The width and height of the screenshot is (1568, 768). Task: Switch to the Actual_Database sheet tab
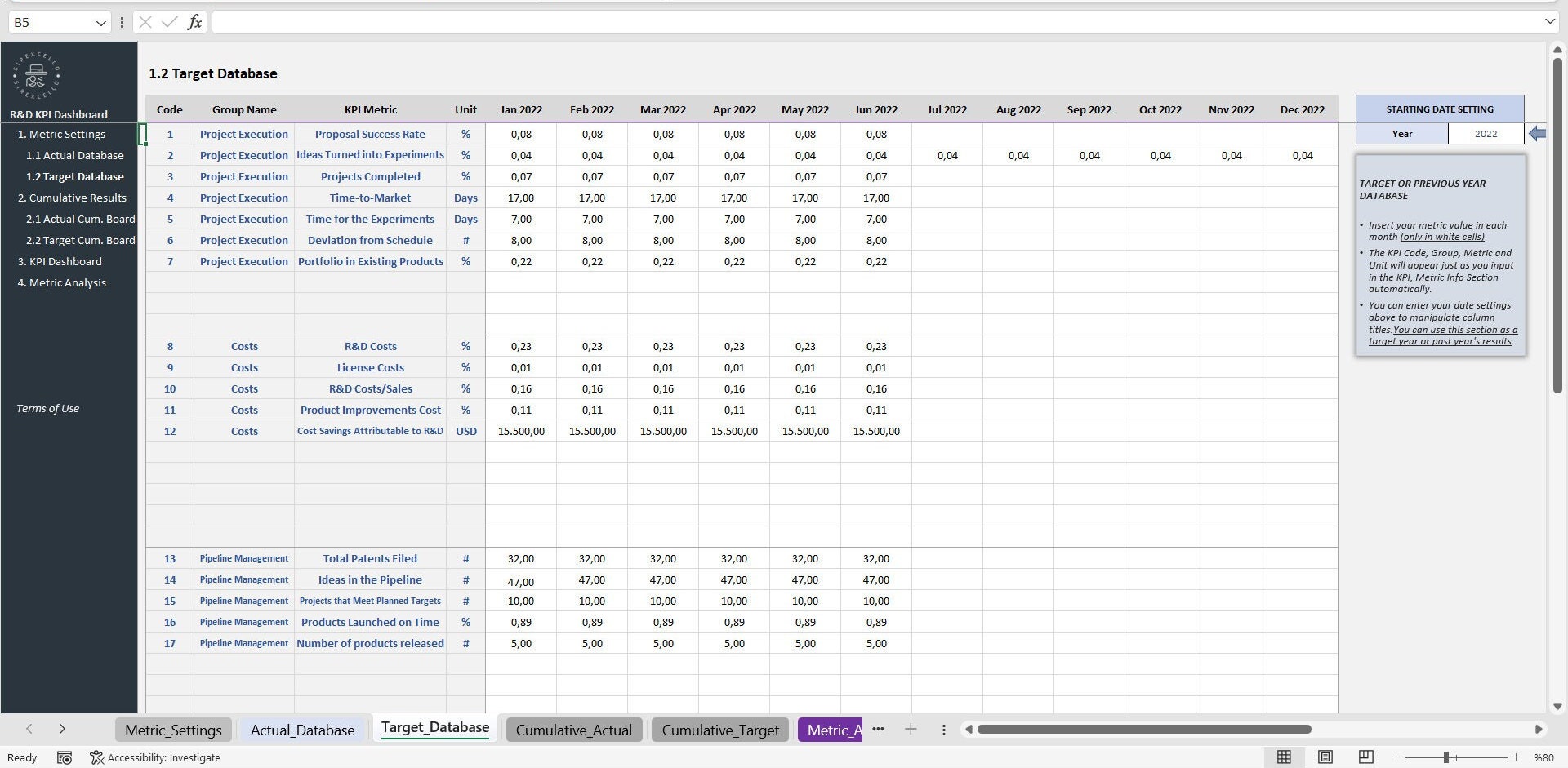point(302,730)
